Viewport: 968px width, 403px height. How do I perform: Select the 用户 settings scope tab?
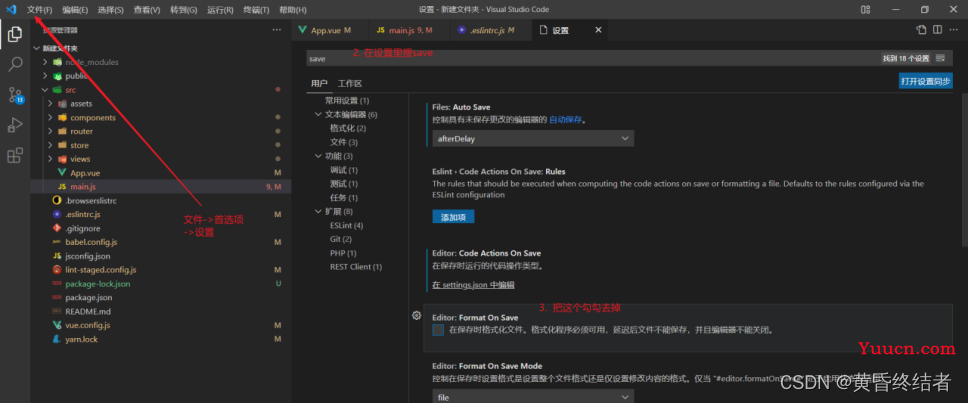[319, 83]
